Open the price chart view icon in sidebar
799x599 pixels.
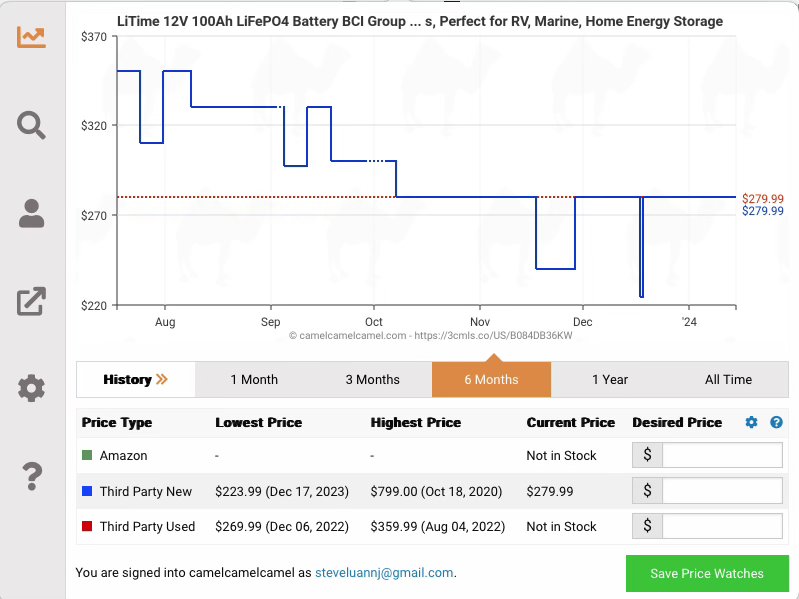(x=31, y=37)
